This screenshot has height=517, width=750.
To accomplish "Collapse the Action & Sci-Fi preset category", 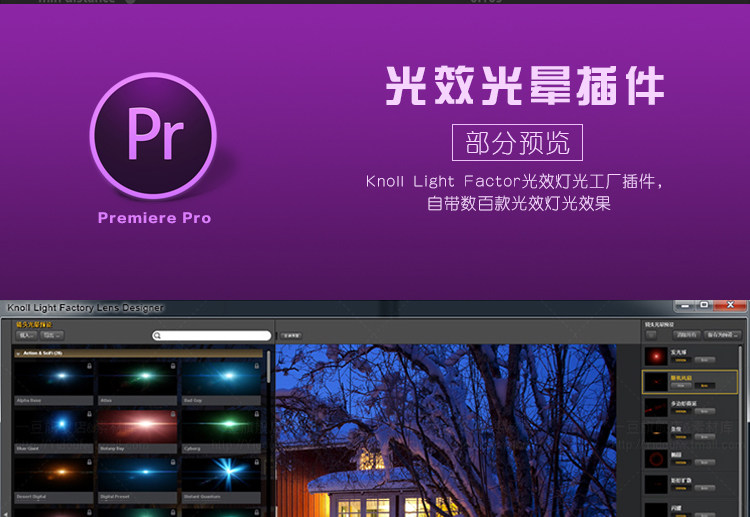I will point(18,353).
